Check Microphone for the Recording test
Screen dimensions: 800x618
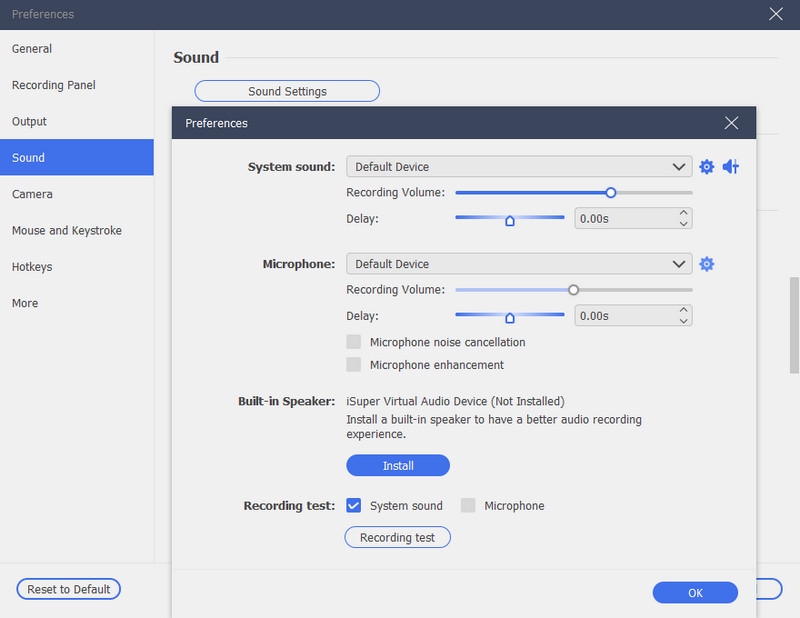click(468, 505)
